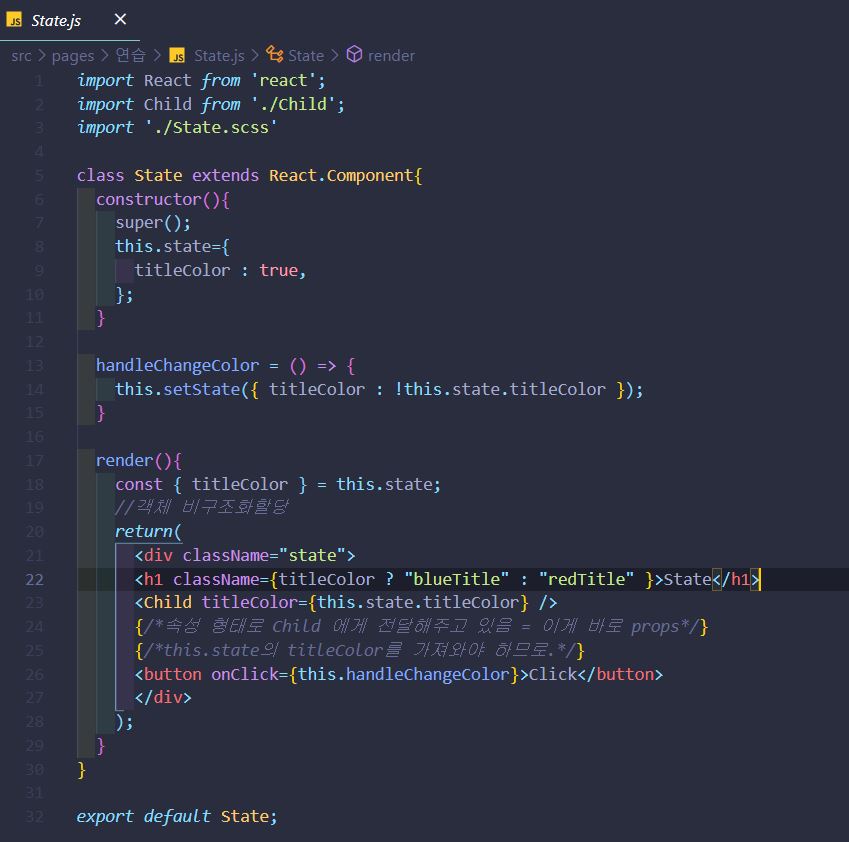The width and height of the screenshot is (849, 842).
Task: Click the JS file icon in tab
Action: [x=14, y=20]
